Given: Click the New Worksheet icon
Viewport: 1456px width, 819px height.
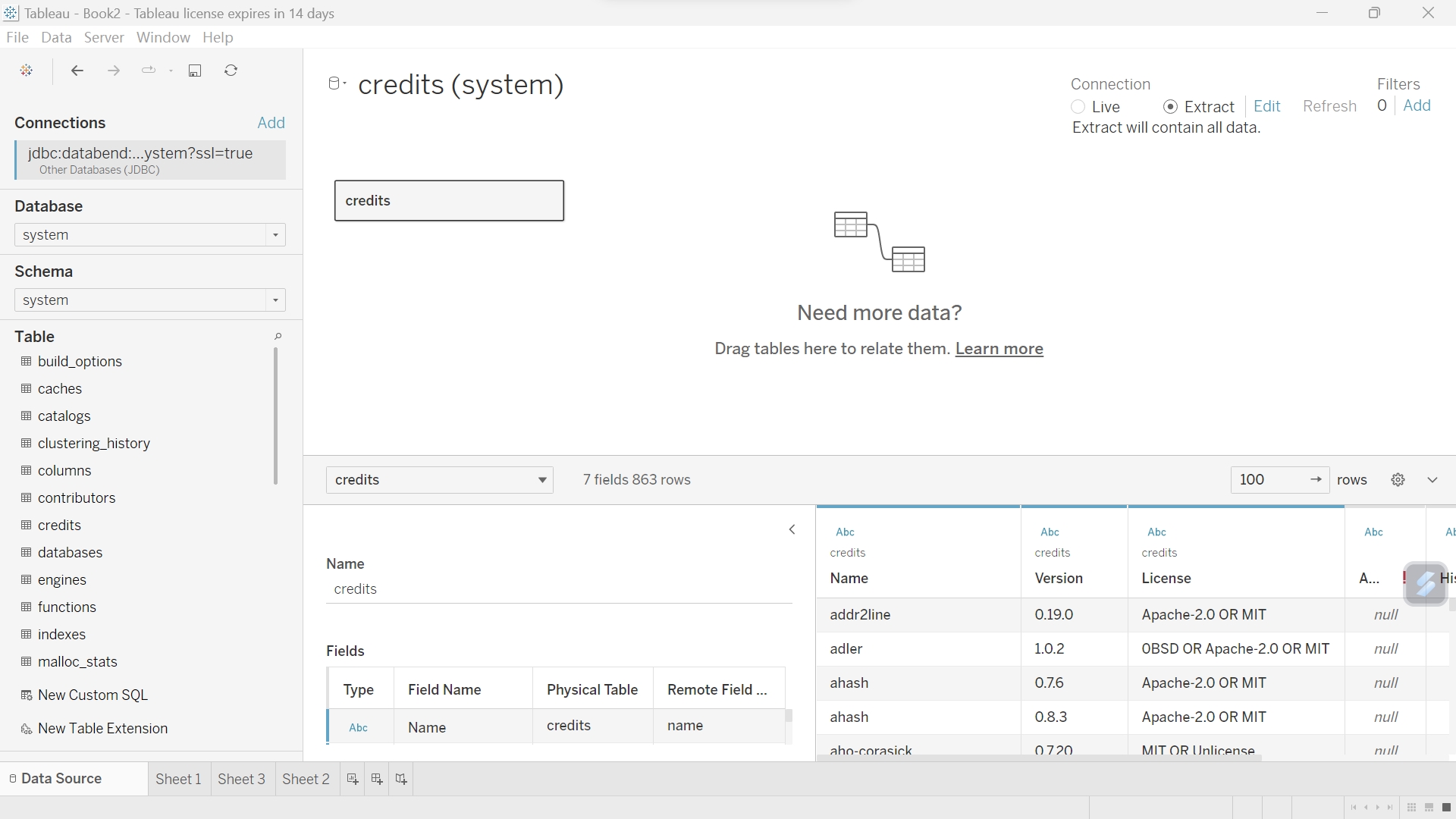Looking at the screenshot, I should [353, 779].
